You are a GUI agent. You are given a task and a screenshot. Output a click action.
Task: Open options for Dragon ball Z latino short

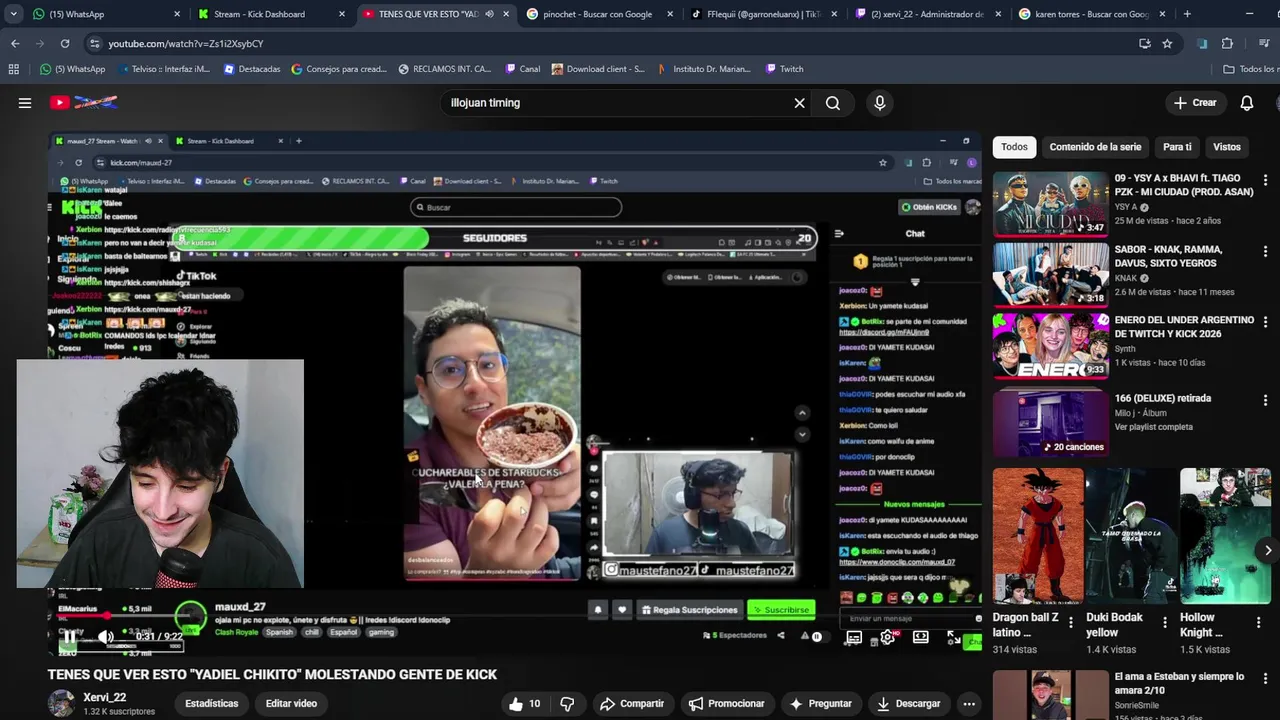pos(1071,623)
